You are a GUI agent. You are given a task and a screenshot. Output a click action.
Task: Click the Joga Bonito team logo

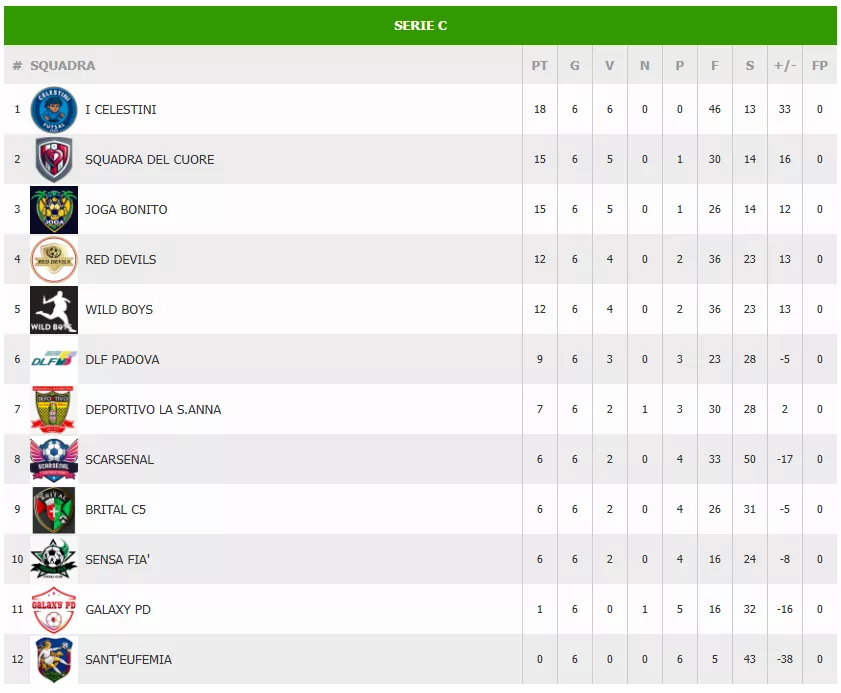tap(54, 210)
